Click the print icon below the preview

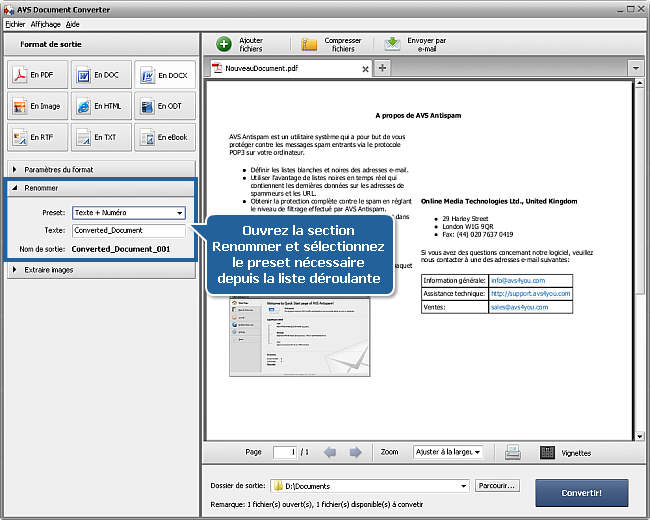point(513,452)
